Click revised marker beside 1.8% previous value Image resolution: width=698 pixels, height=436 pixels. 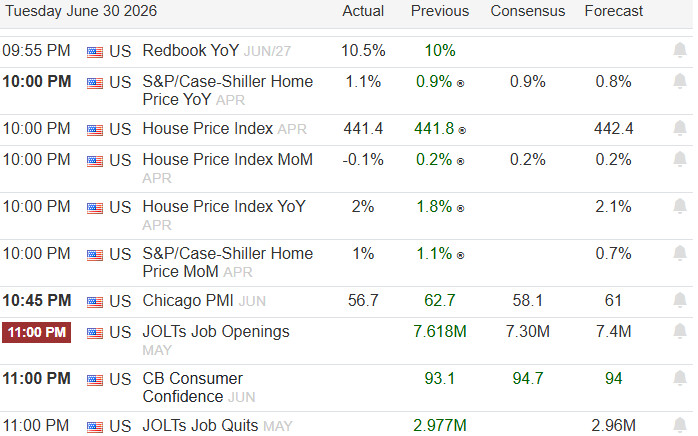461,208
